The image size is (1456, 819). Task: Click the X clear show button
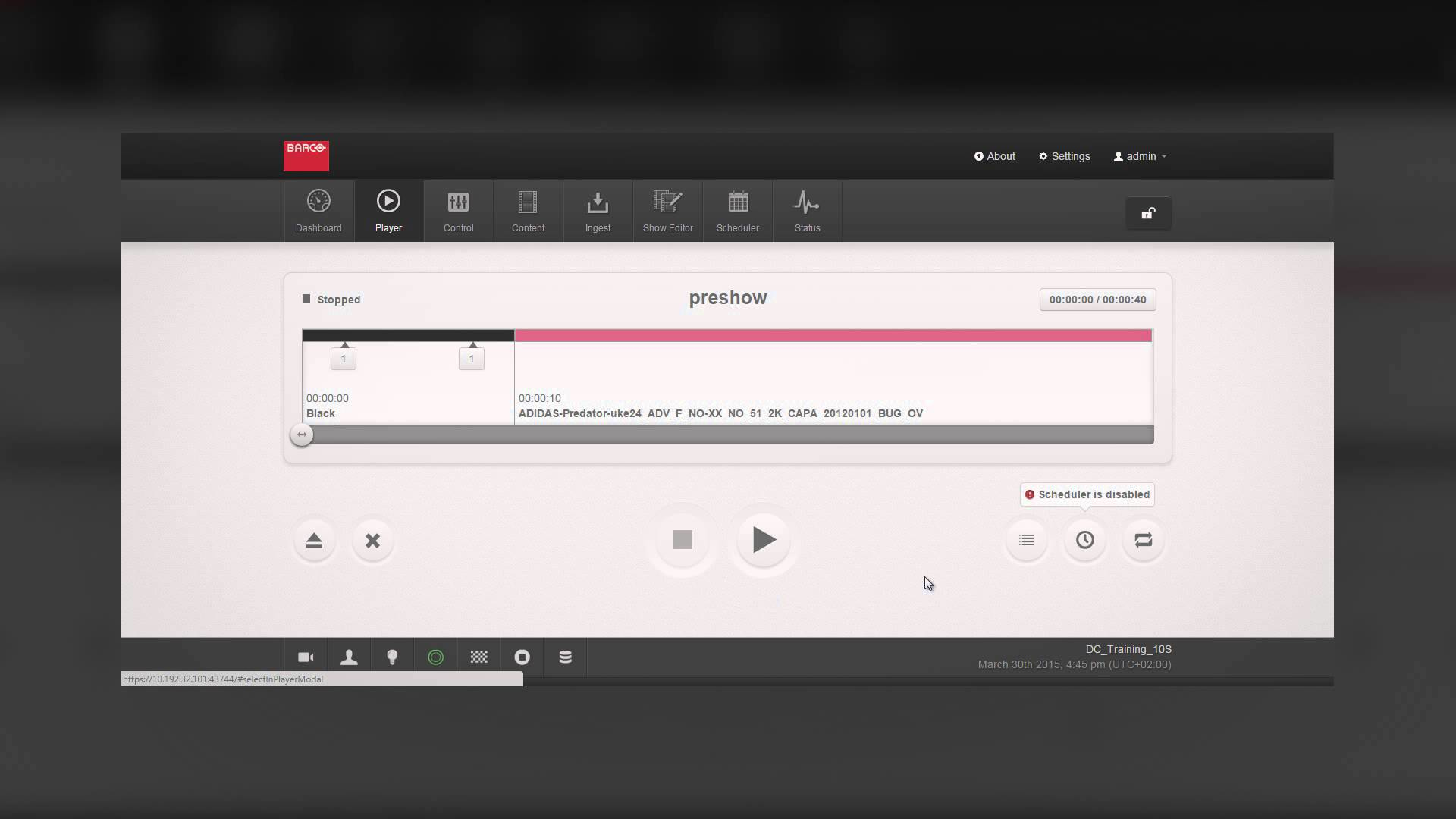(x=372, y=540)
